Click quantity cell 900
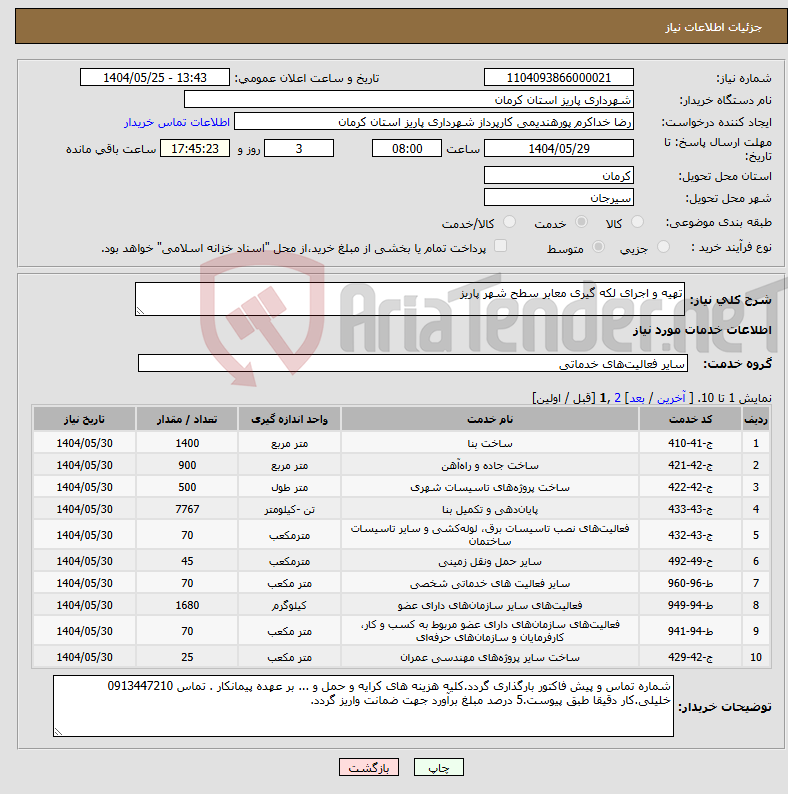 click(187, 465)
